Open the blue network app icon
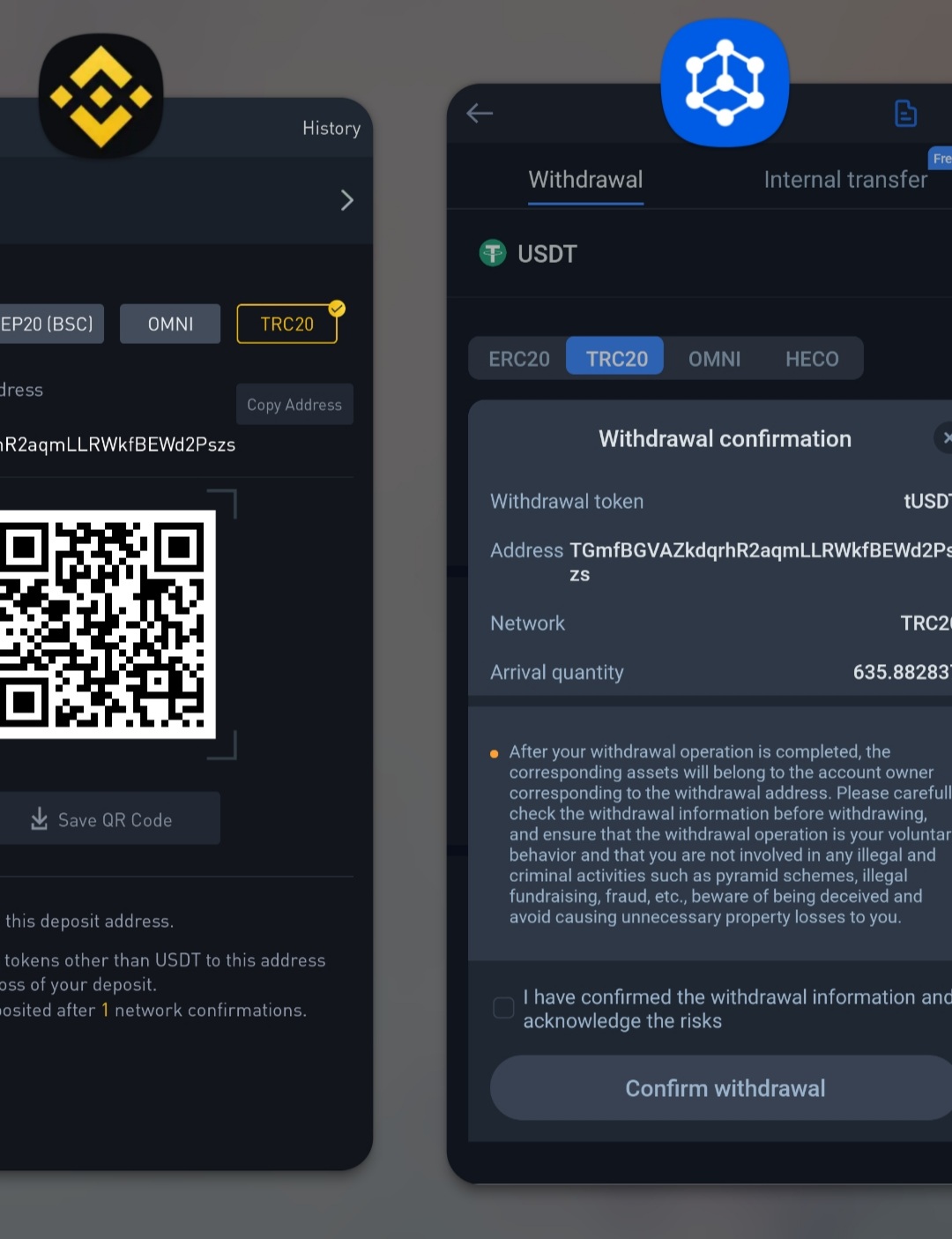This screenshot has width=952, height=1239. click(725, 83)
